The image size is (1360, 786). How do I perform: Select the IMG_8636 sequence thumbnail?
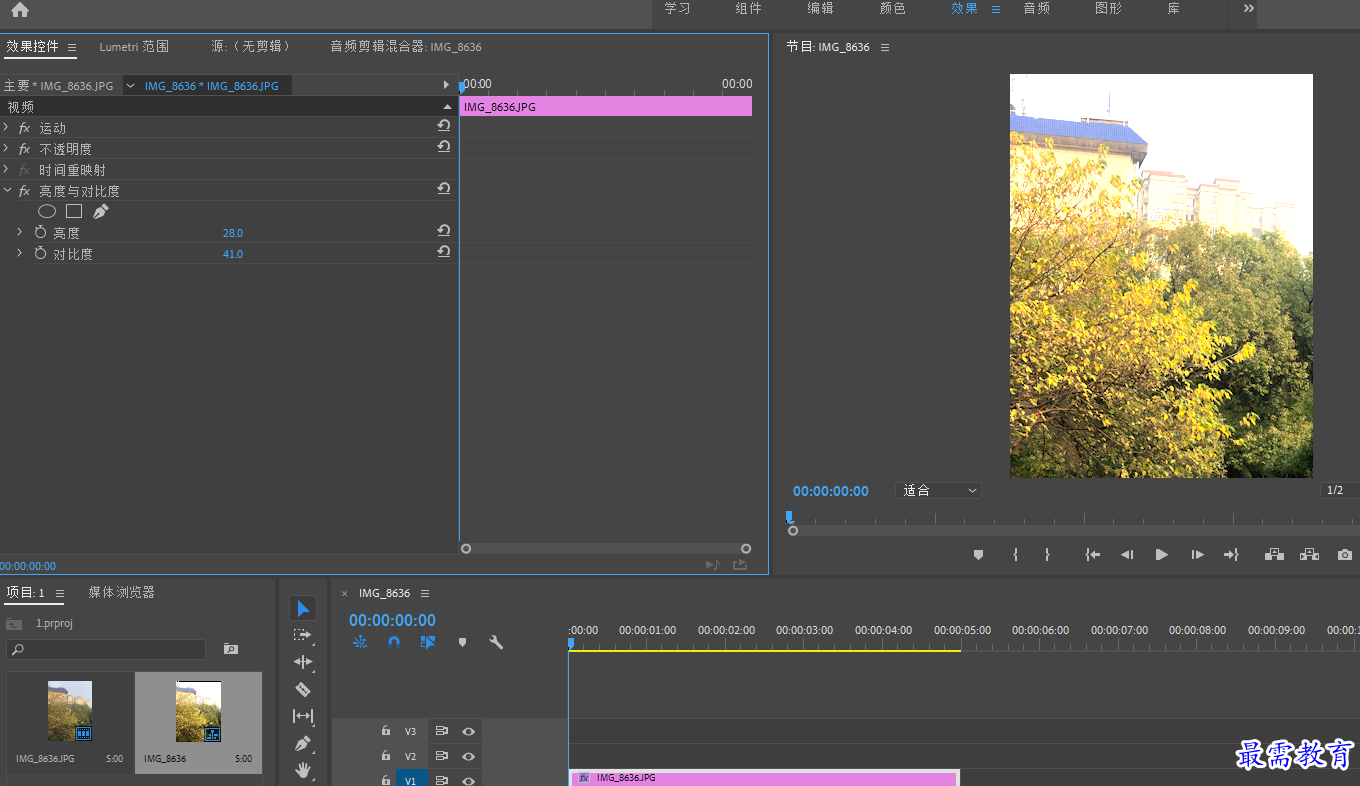198,711
